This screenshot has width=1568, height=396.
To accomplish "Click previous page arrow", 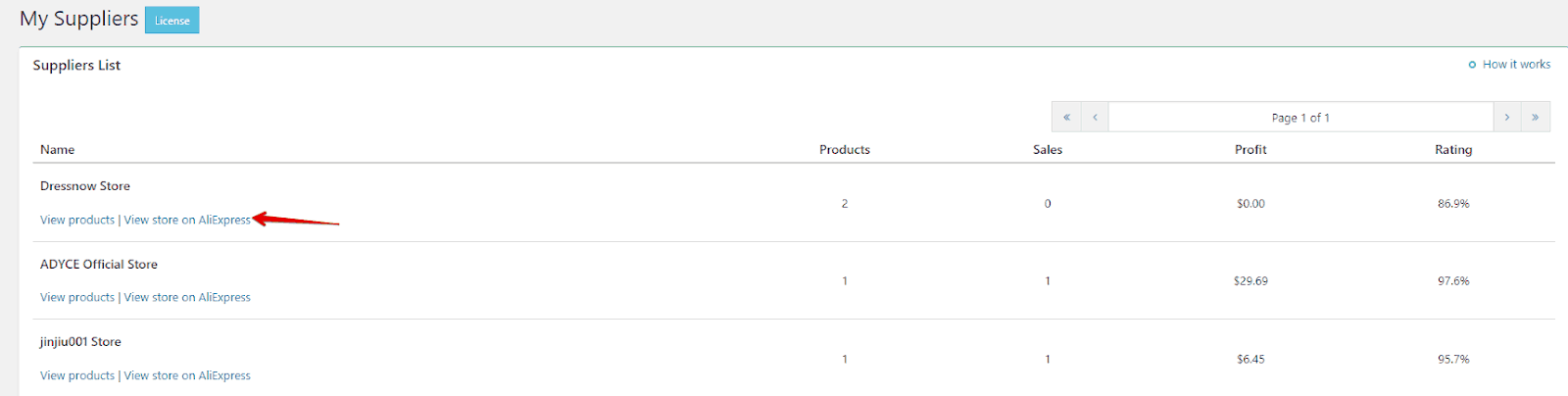I will tap(1095, 117).
